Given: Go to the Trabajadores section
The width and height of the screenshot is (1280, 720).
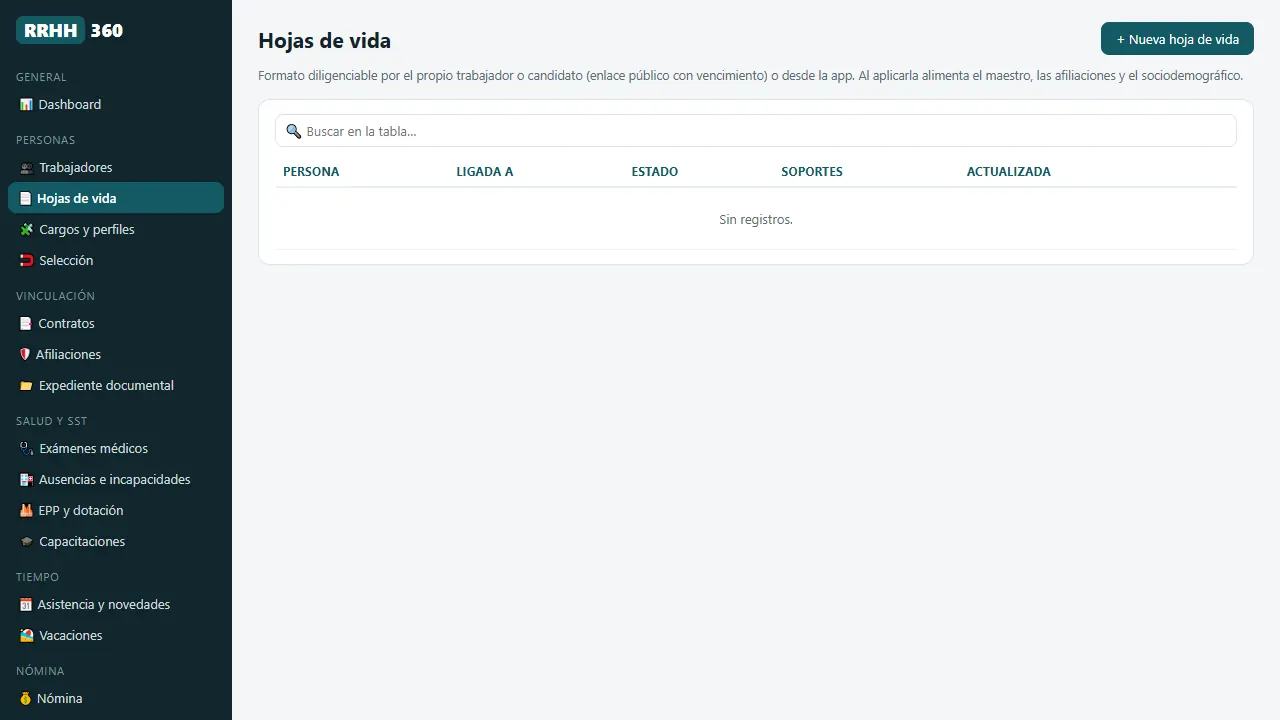Looking at the screenshot, I should pos(116,167).
